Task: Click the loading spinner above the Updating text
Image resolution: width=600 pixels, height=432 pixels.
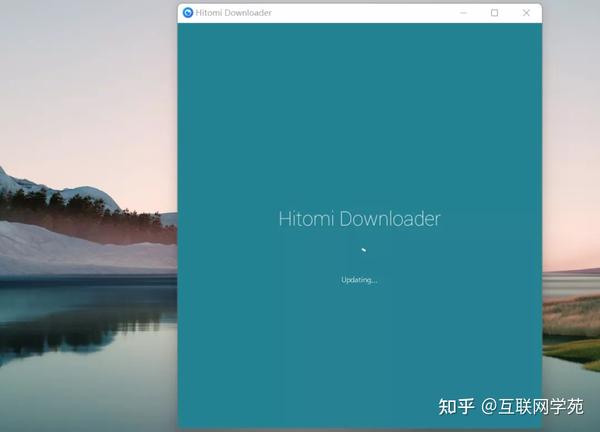Action: click(364, 250)
